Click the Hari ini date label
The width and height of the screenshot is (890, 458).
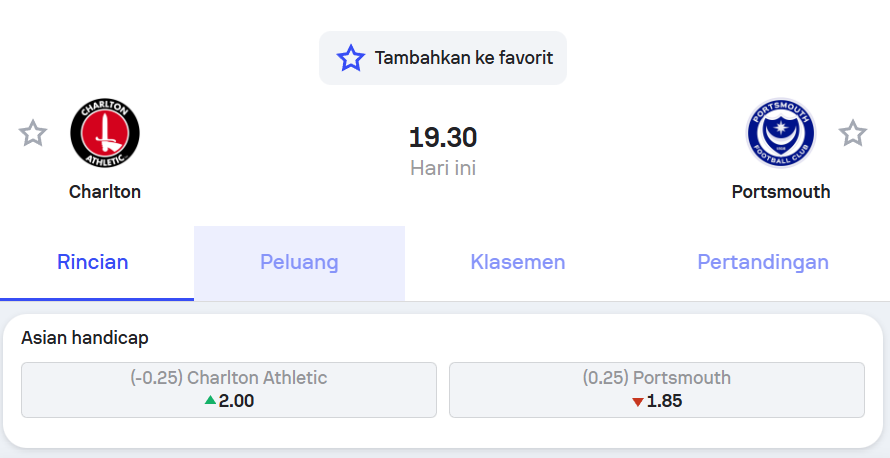point(443,169)
